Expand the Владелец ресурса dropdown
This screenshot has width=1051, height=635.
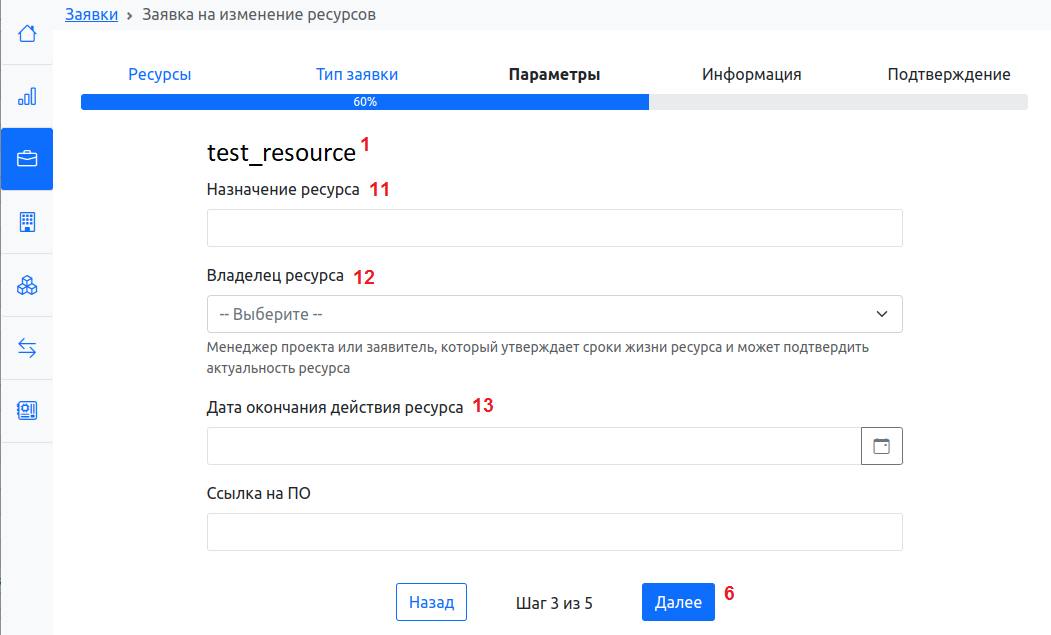pyautogui.click(x=554, y=314)
